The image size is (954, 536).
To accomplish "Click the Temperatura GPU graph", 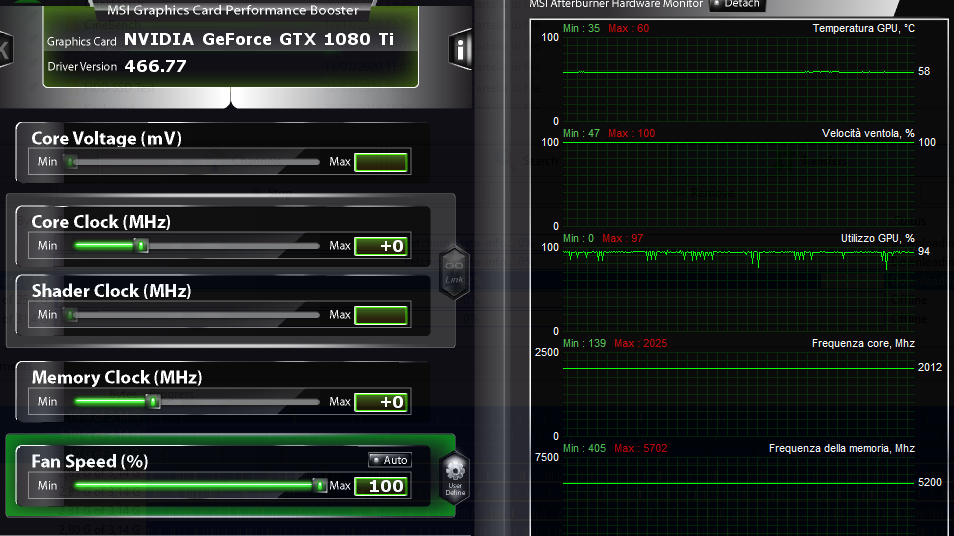I will click(x=739, y=79).
